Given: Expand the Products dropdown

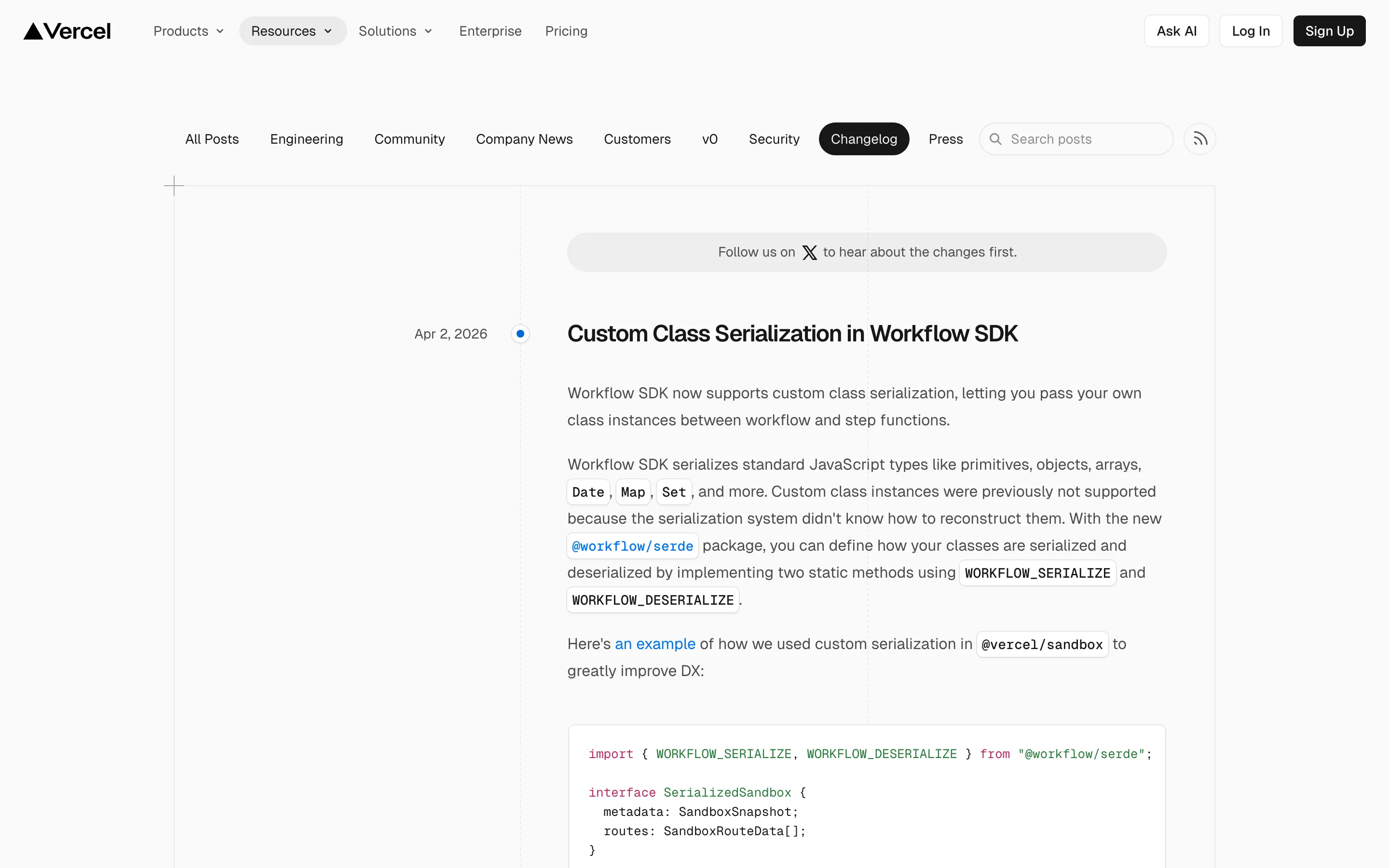Looking at the screenshot, I should click(188, 31).
